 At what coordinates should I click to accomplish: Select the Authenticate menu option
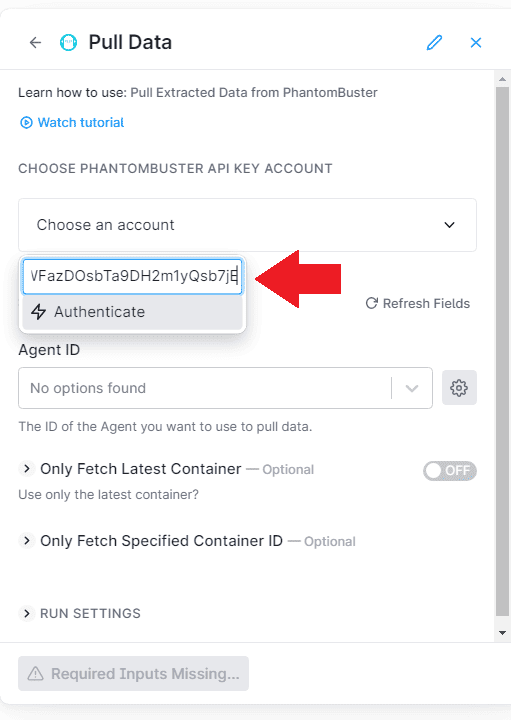click(x=132, y=312)
